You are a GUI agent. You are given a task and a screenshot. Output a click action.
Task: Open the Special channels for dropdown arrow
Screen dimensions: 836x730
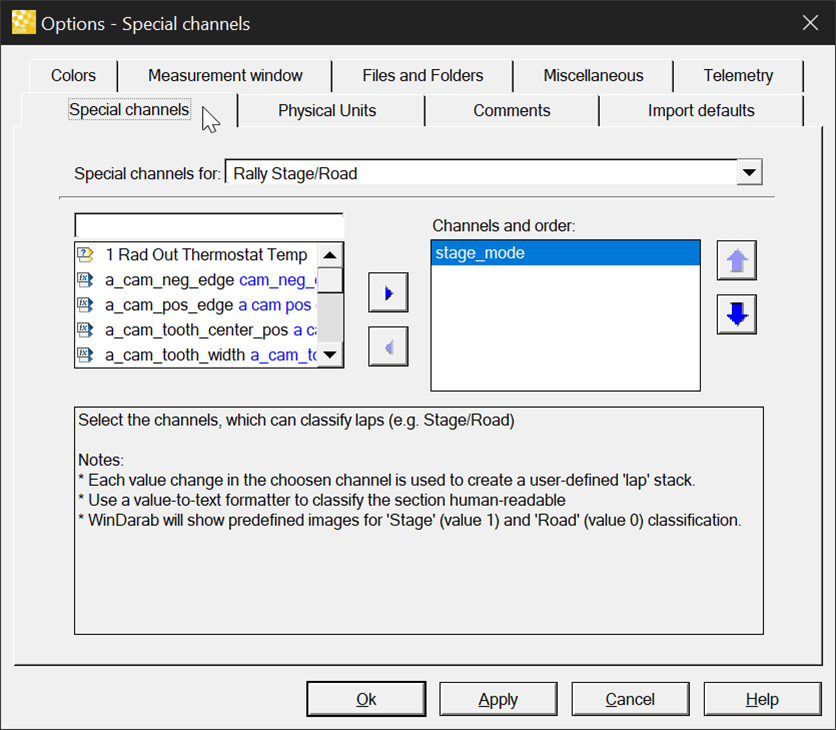point(749,172)
